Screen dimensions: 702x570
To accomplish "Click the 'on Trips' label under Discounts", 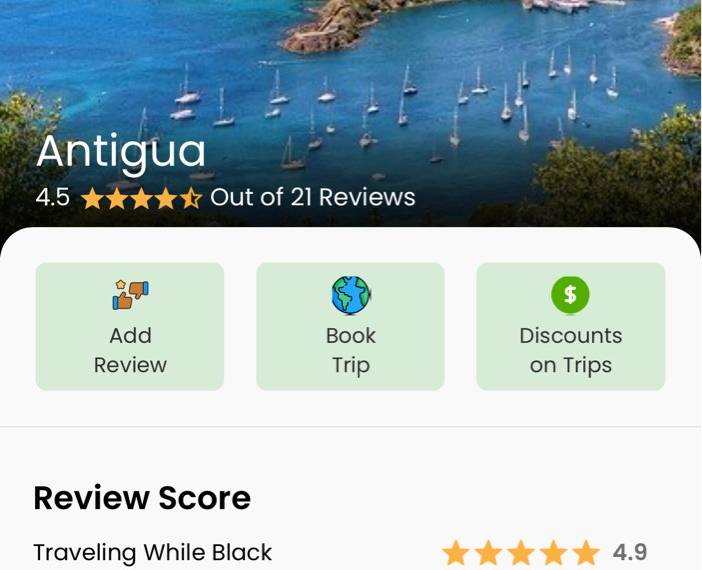I will [571, 366].
